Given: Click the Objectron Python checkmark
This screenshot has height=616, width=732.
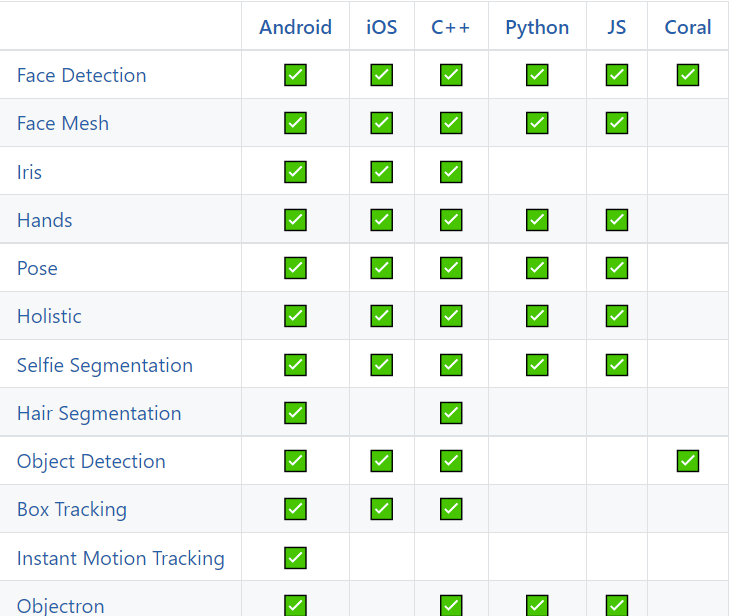Looking at the screenshot, I should point(537,605).
